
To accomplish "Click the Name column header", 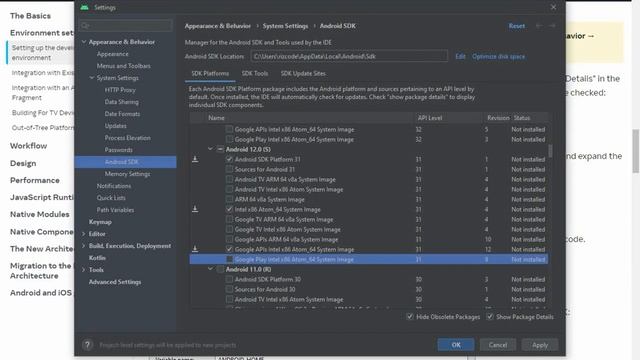I will point(216,118).
